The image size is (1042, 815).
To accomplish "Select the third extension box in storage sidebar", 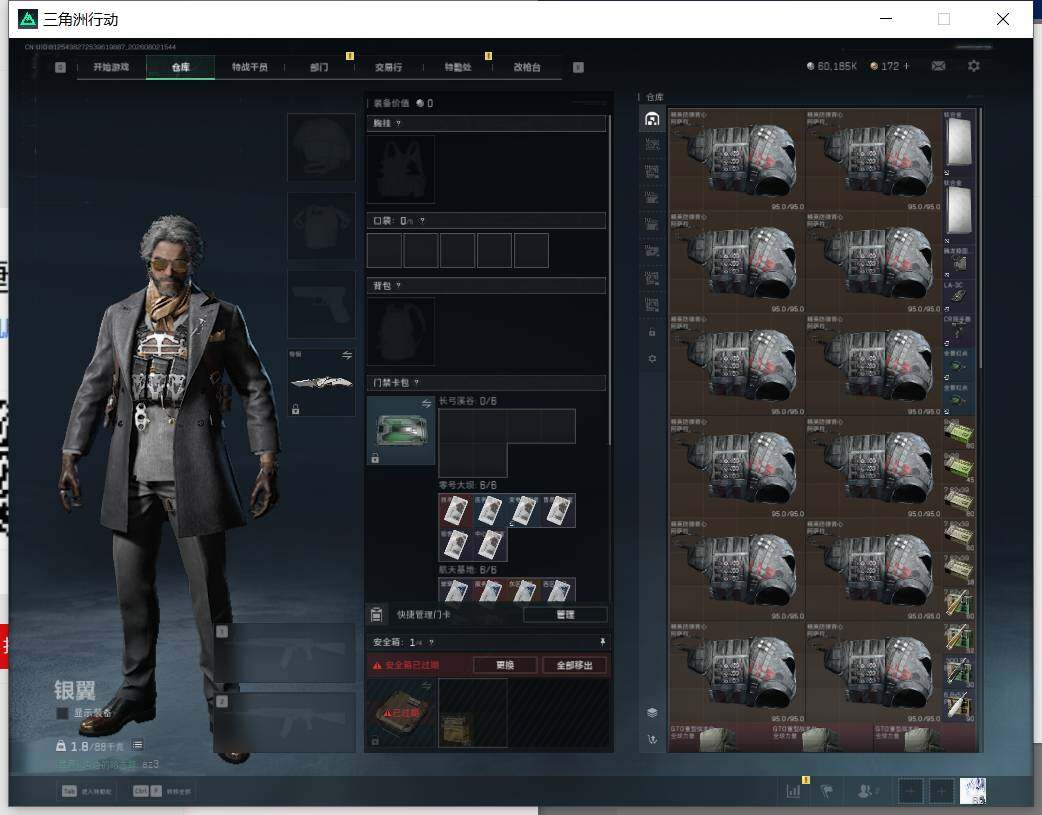I will coord(652,198).
